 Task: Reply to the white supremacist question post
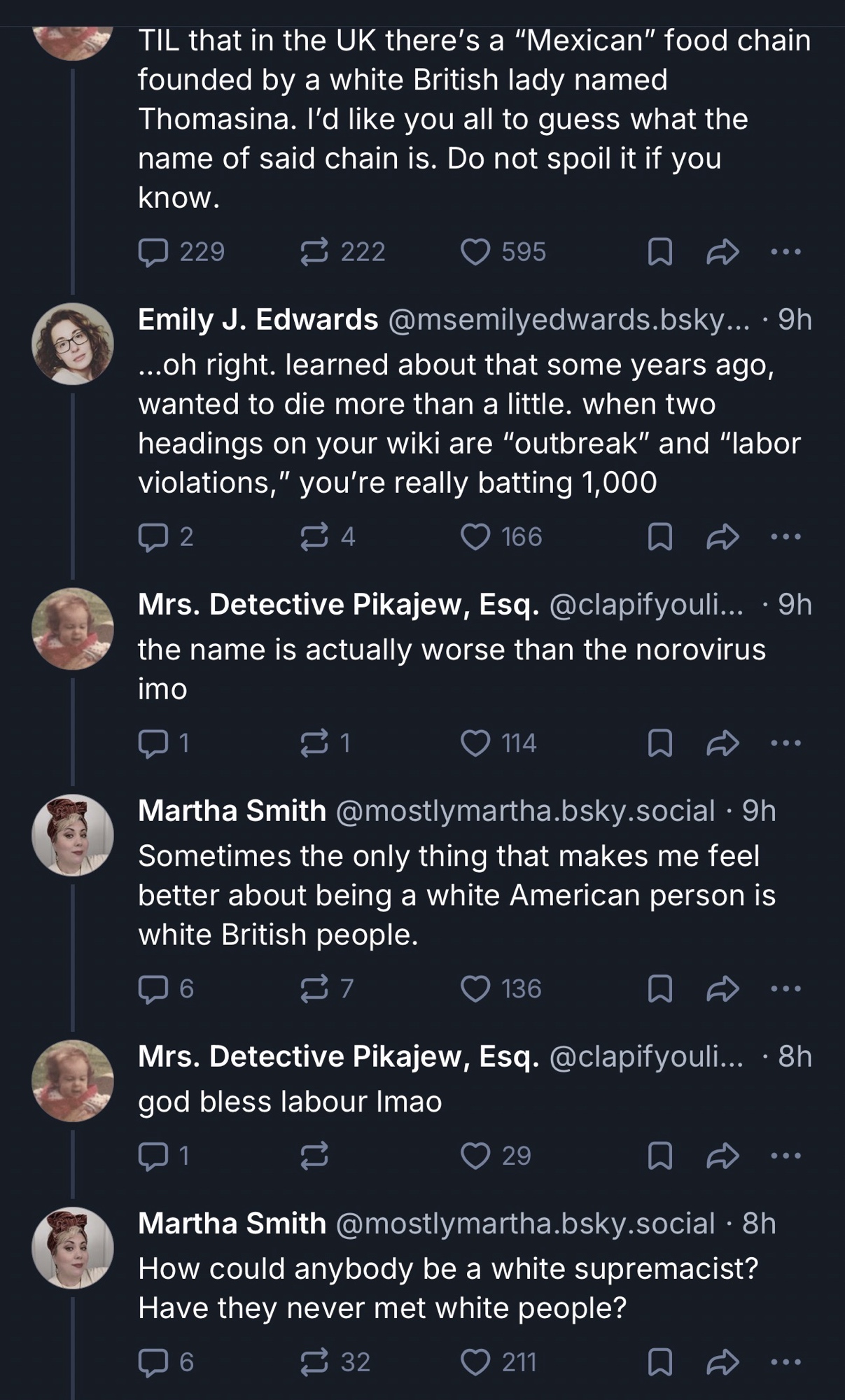click(x=153, y=1361)
